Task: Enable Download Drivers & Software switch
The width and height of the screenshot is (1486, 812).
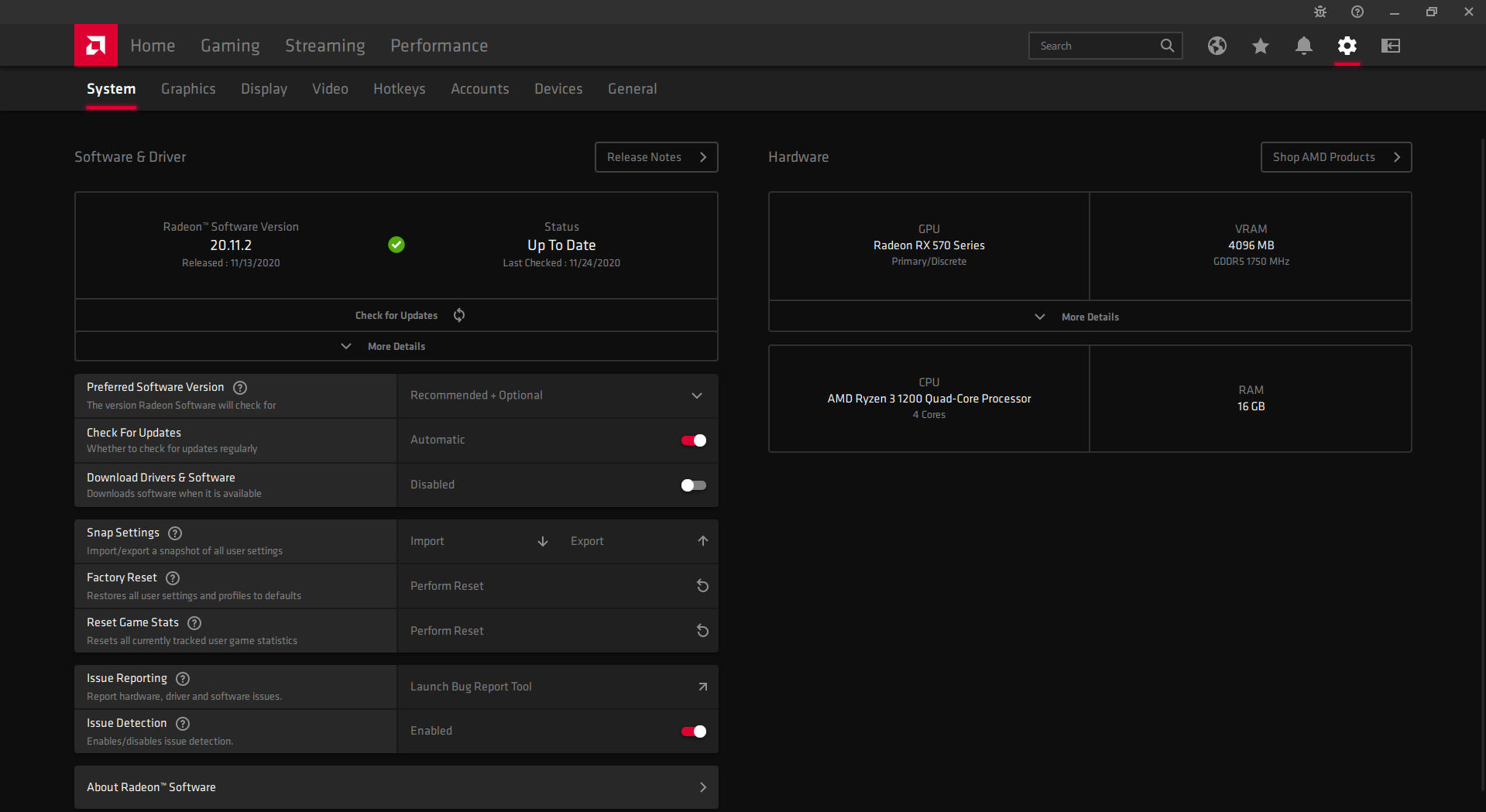Action: point(694,485)
